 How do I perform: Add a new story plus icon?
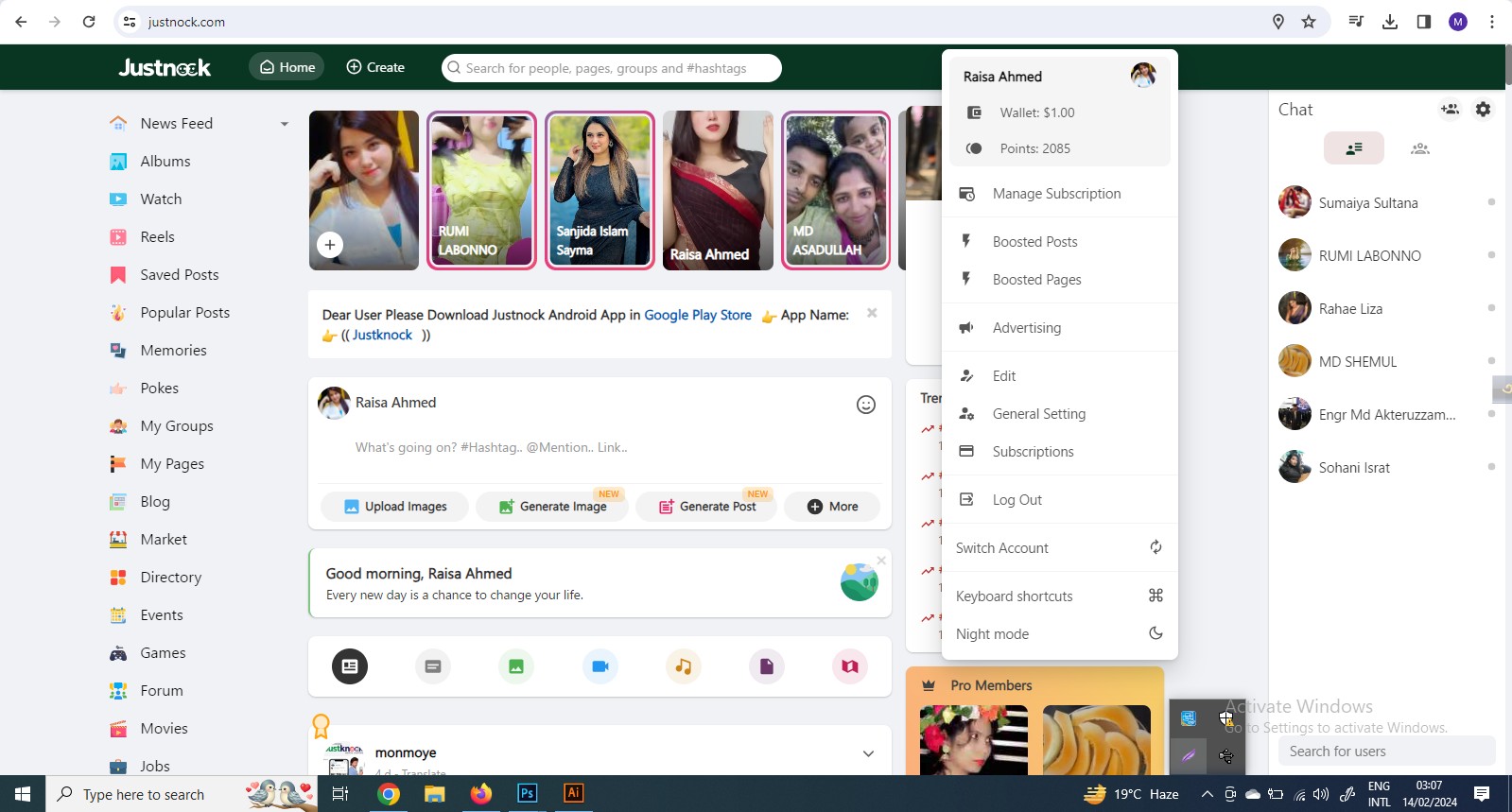point(330,245)
